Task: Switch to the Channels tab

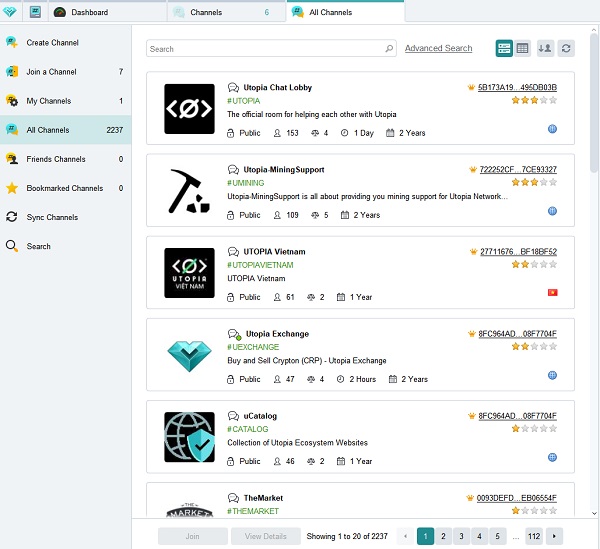Action: 227,12
